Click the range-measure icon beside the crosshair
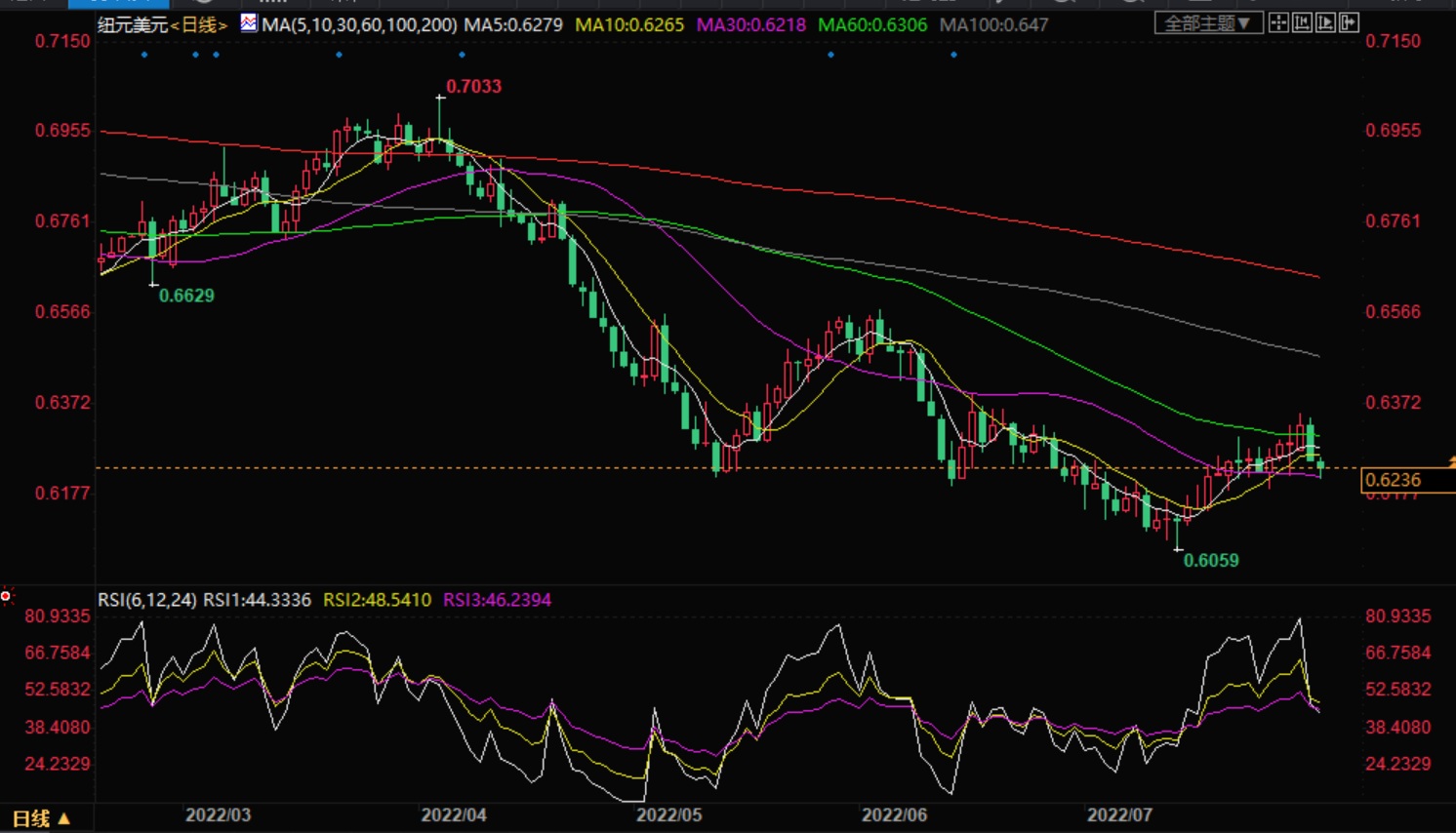This screenshot has width=1456, height=833. pyautogui.click(x=1302, y=22)
